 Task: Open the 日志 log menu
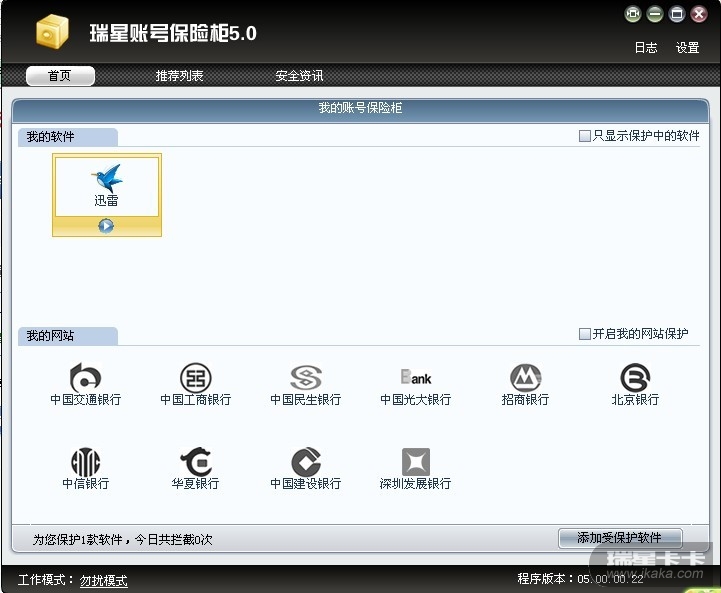(646, 47)
